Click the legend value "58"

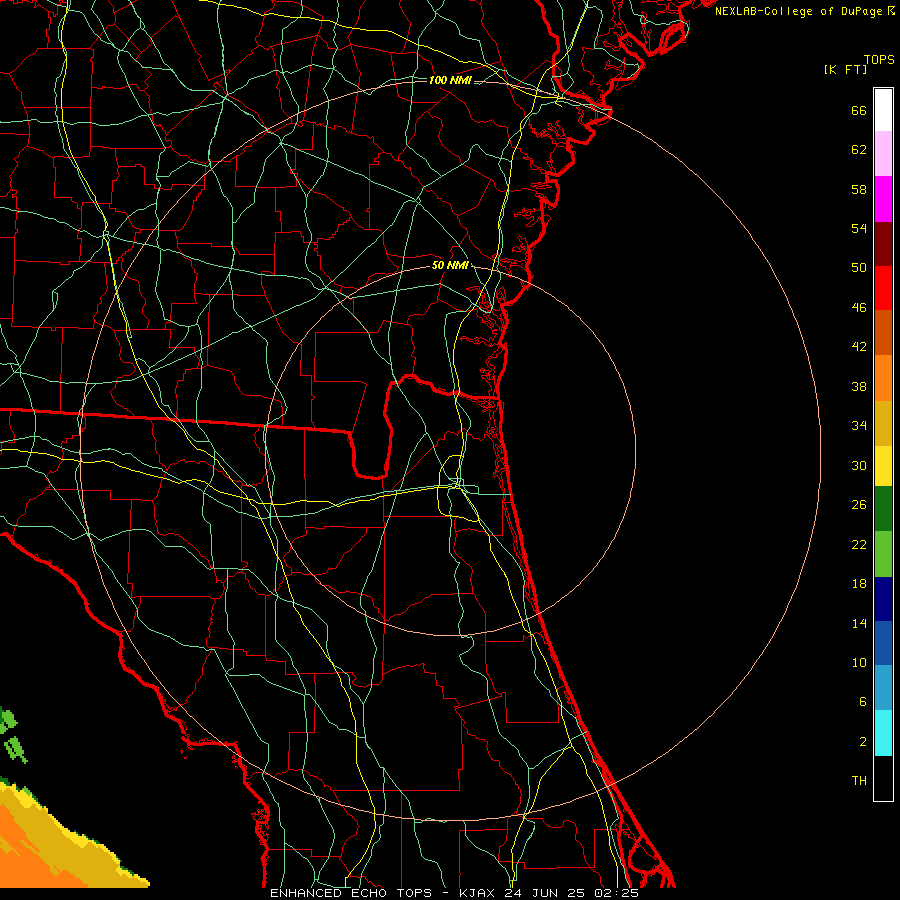point(859,189)
